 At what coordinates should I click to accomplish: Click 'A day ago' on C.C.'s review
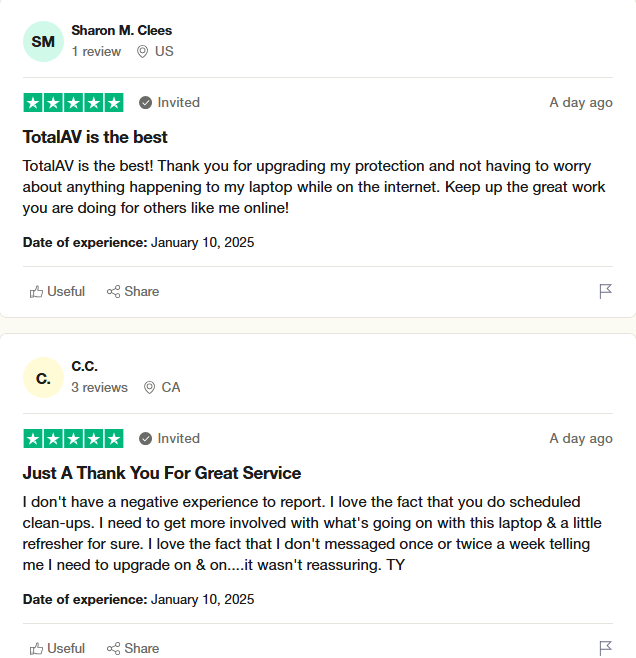pos(581,438)
